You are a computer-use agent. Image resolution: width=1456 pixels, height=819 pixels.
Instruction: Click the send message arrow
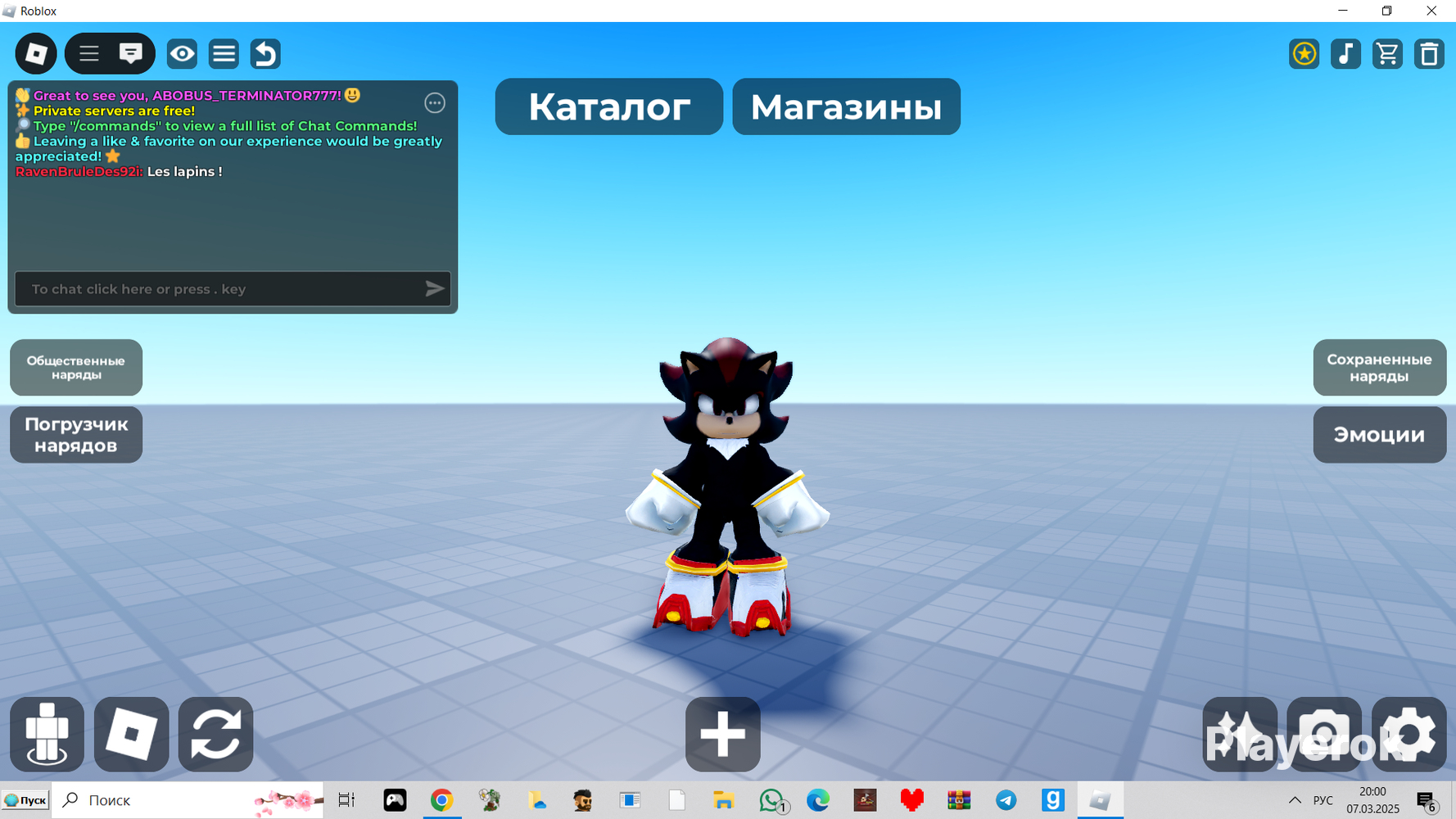(435, 289)
